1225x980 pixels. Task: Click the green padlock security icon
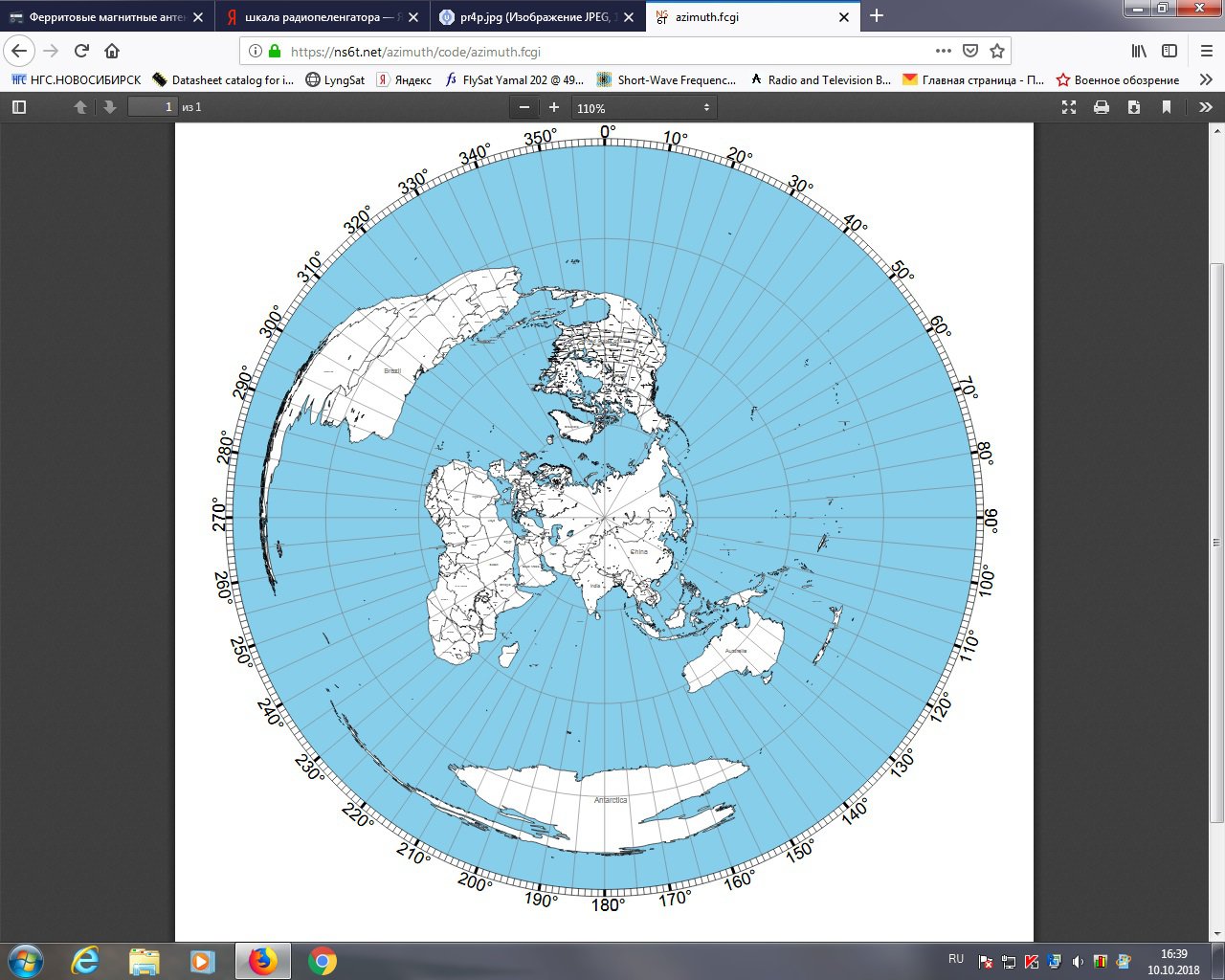point(276,52)
